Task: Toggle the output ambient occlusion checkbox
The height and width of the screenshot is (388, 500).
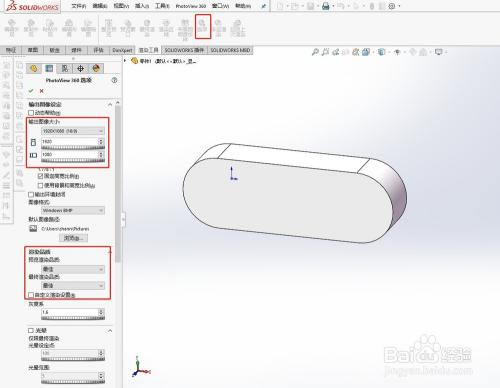Action: (x=31, y=194)
